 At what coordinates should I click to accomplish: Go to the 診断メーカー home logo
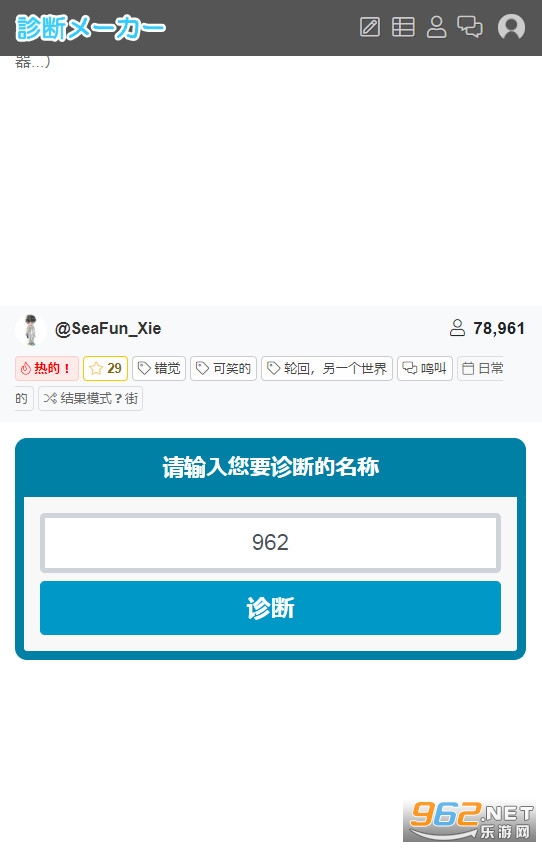coord(90,28)
